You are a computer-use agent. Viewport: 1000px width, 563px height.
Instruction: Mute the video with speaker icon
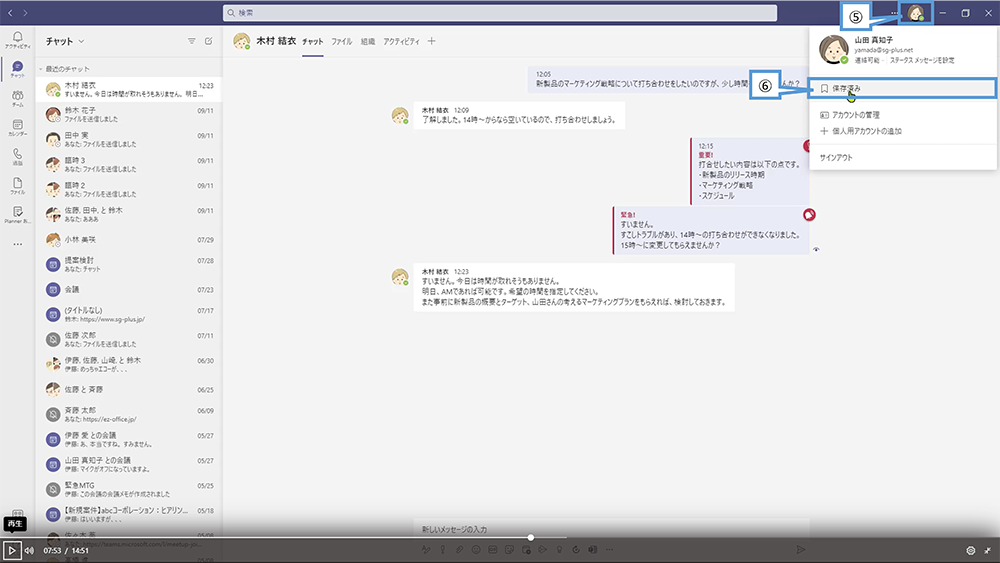click(29, 550)
